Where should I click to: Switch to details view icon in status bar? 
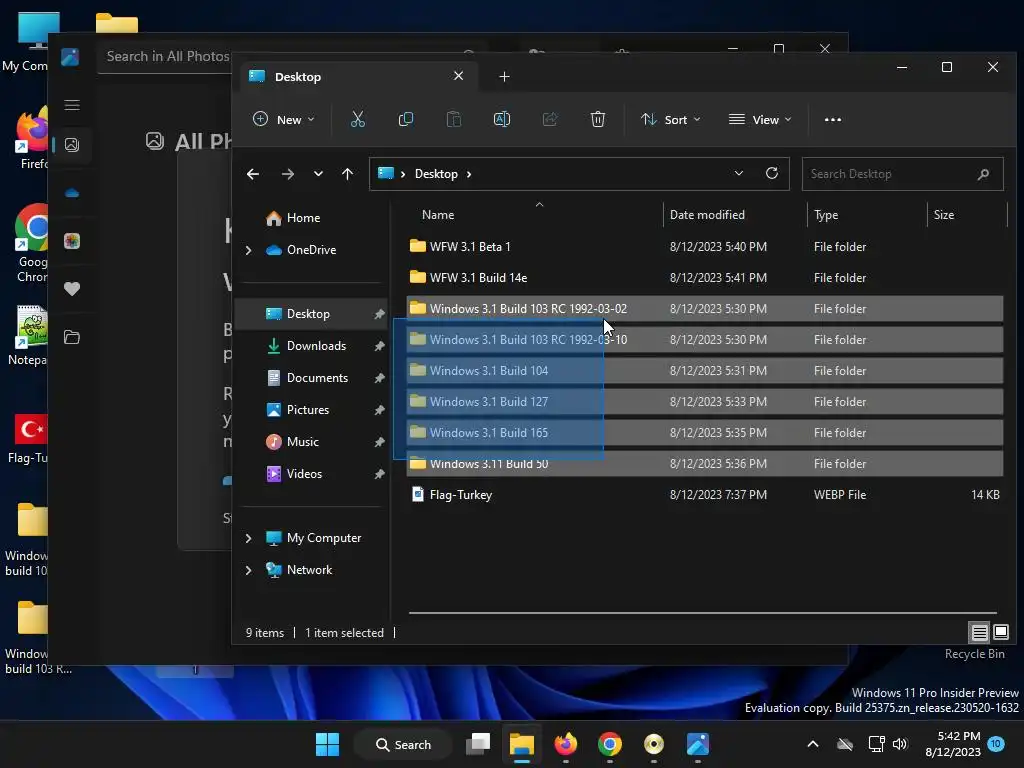pyautogui.click(x=979, y=632)
